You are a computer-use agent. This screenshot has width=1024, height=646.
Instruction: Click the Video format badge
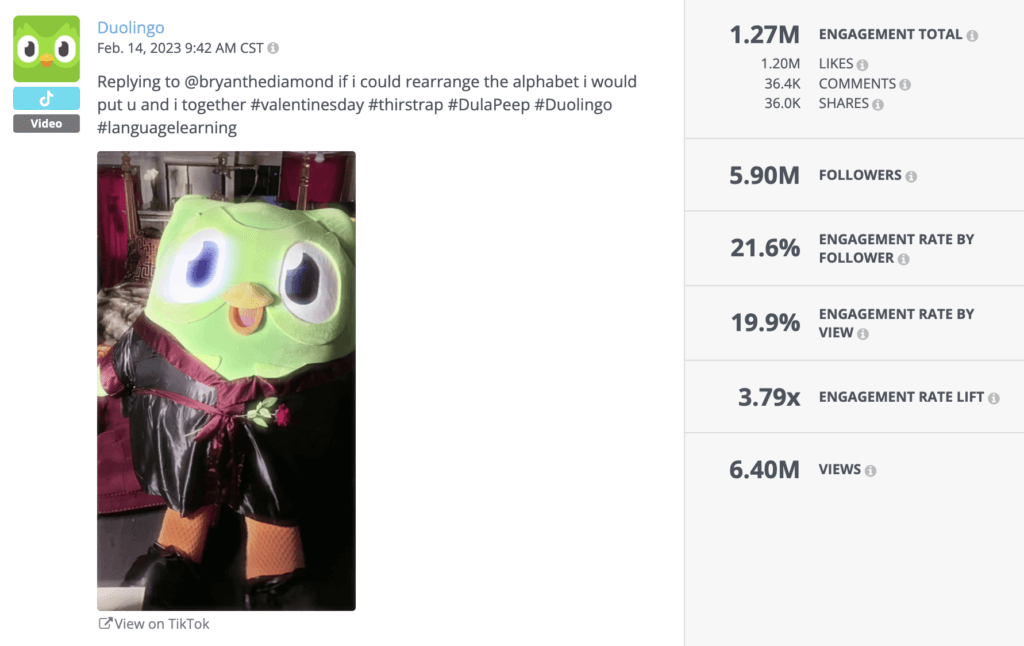[x=46, y=123]
